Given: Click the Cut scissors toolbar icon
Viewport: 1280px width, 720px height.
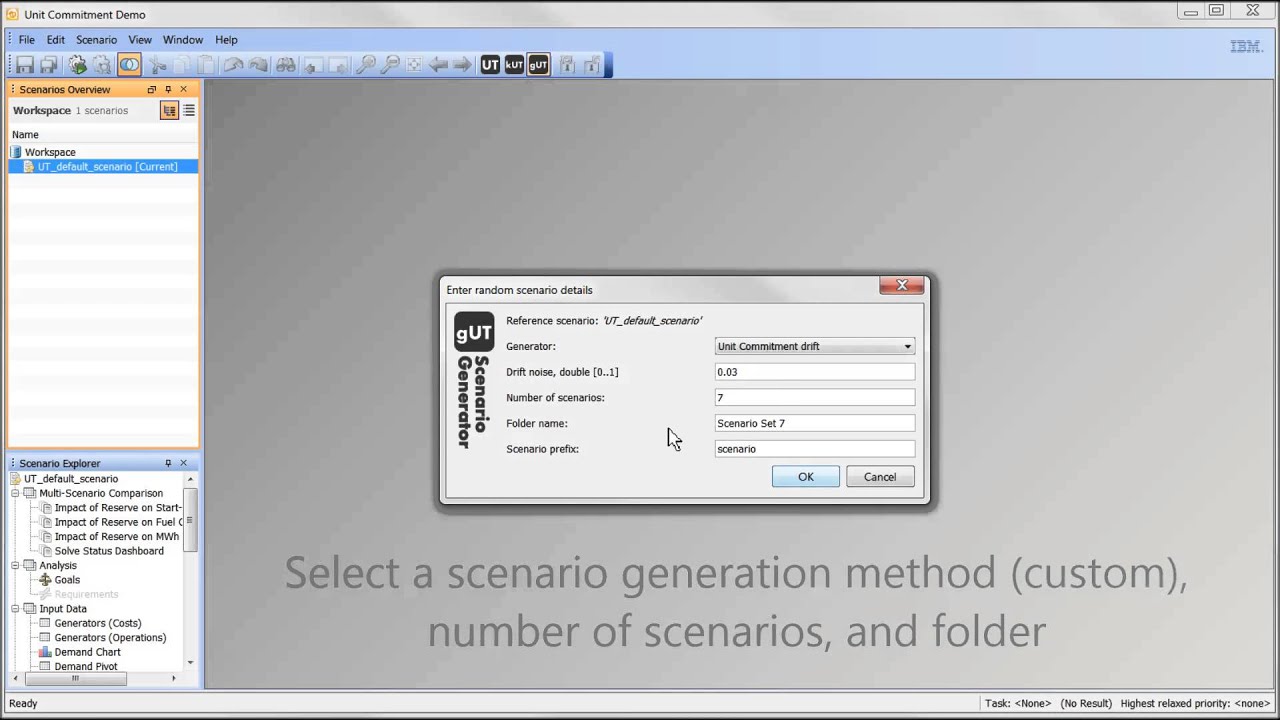Looking at the screenshot, I should coord(157,65).
